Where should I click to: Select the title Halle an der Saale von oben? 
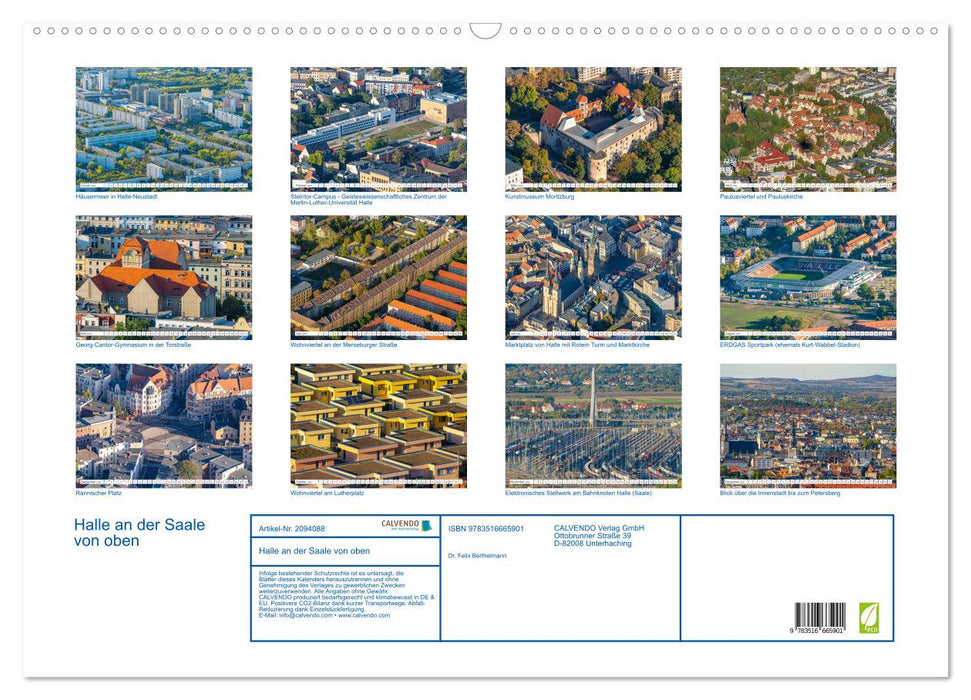[140, 529]
